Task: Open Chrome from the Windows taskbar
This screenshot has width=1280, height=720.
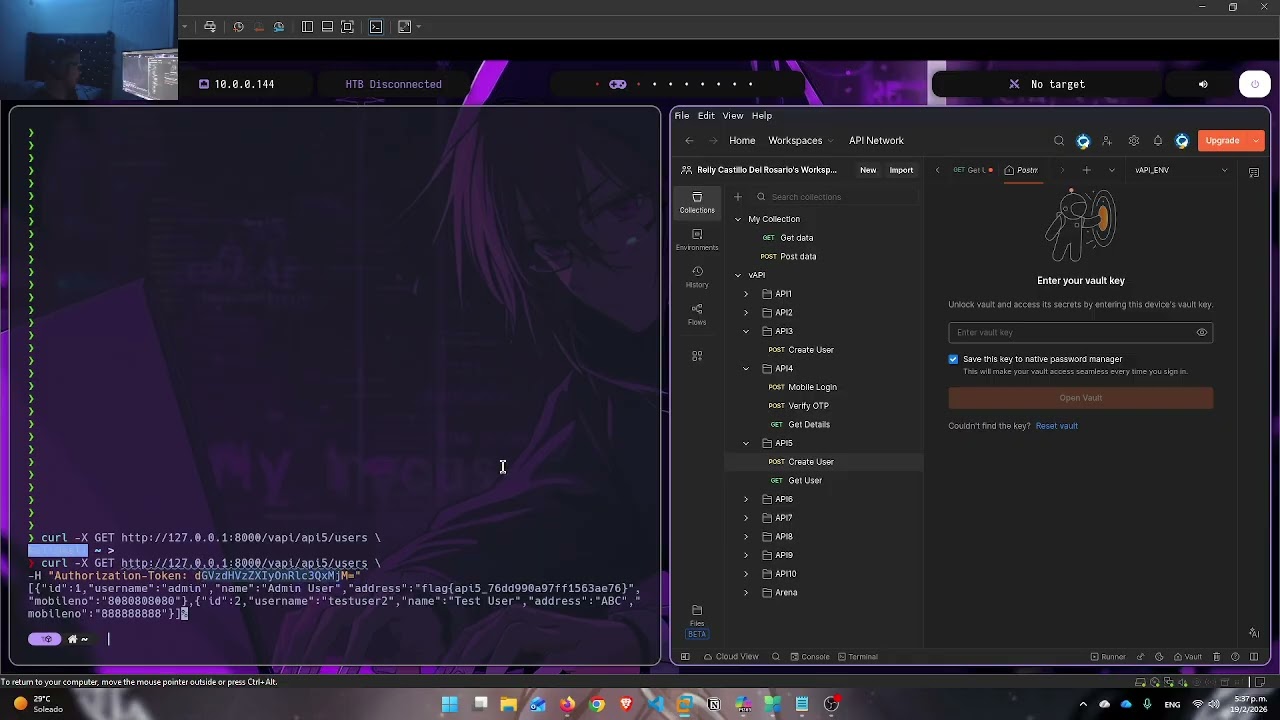Action: pyautogui.click(x=597, y=704)
